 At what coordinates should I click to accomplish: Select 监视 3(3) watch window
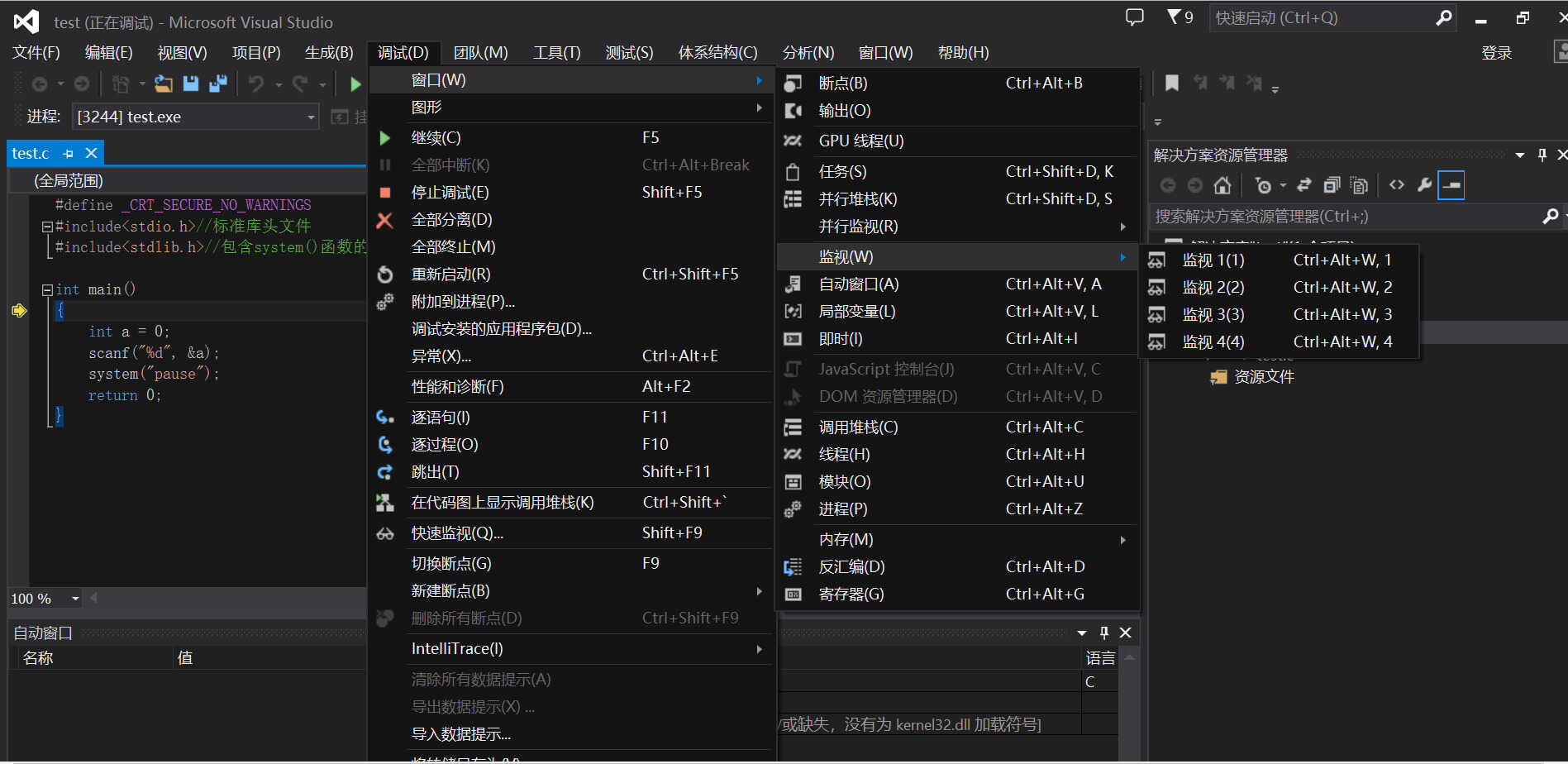click(1279, 315)
